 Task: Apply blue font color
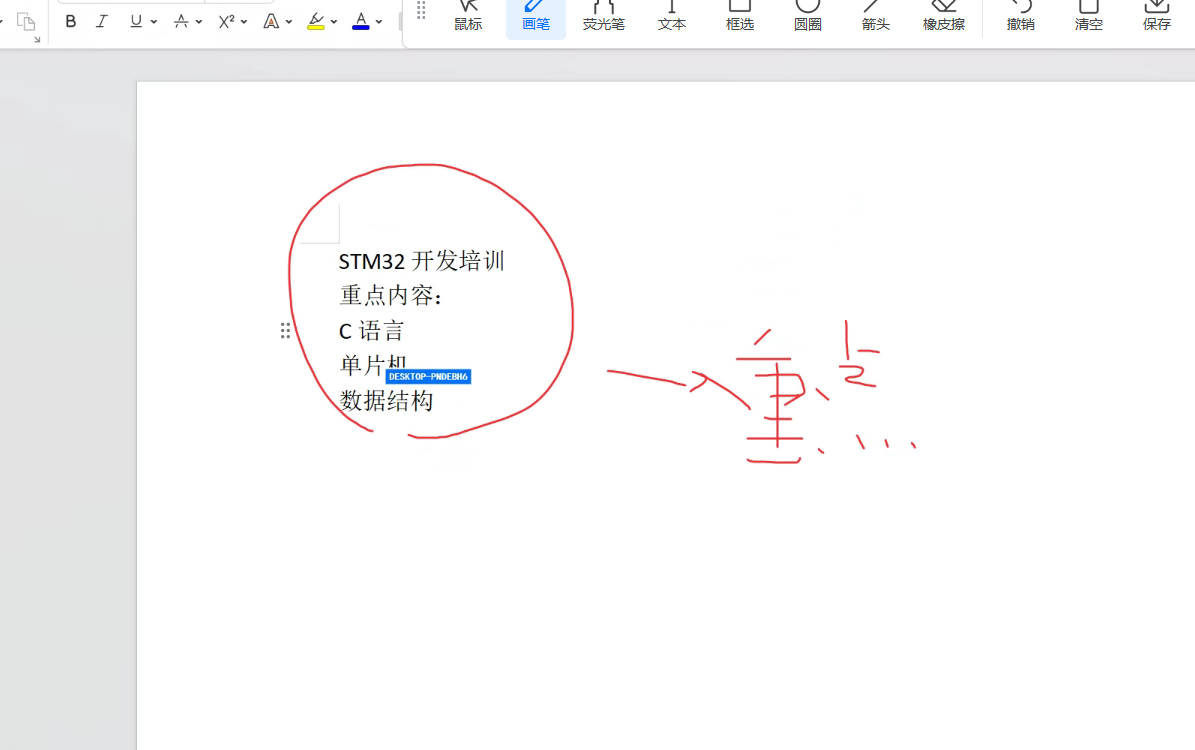[x=360, y=21]
